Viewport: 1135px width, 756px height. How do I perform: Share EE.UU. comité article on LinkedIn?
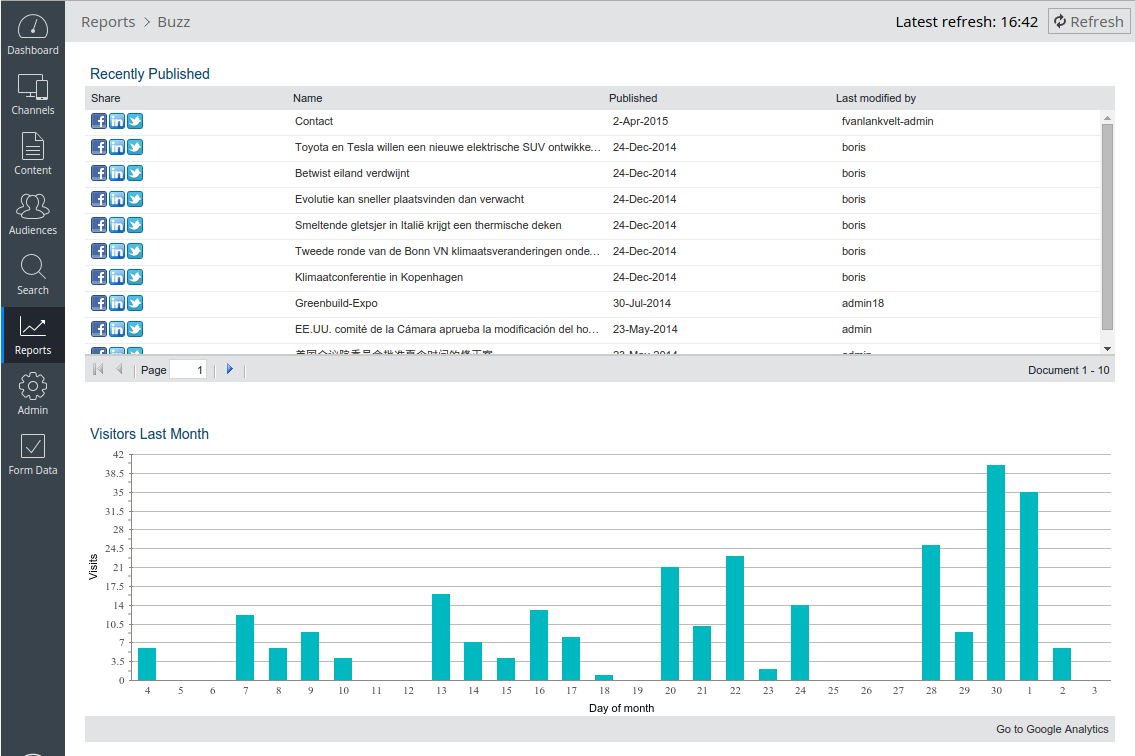click(x=117, y=329)
